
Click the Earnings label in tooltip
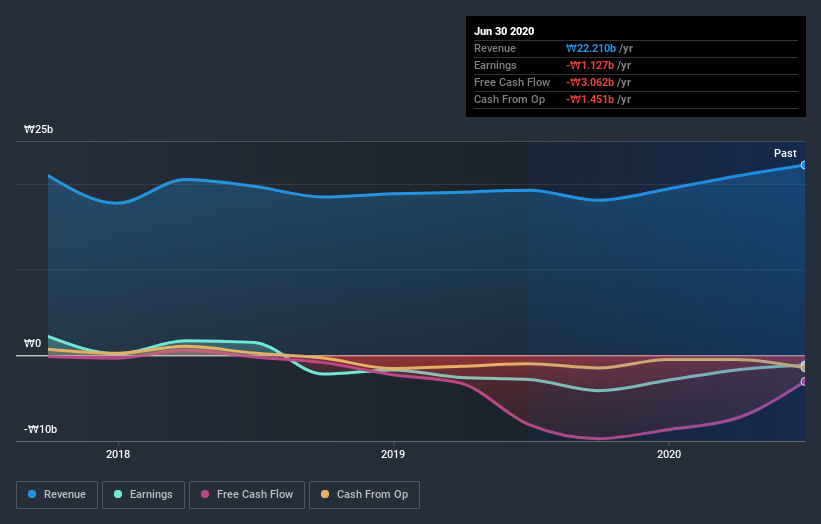495,65
